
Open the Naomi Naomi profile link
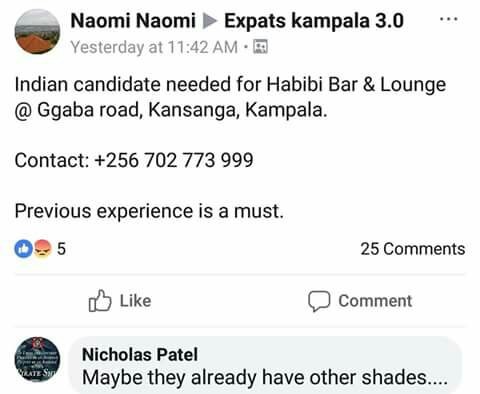tap(133, 21)
